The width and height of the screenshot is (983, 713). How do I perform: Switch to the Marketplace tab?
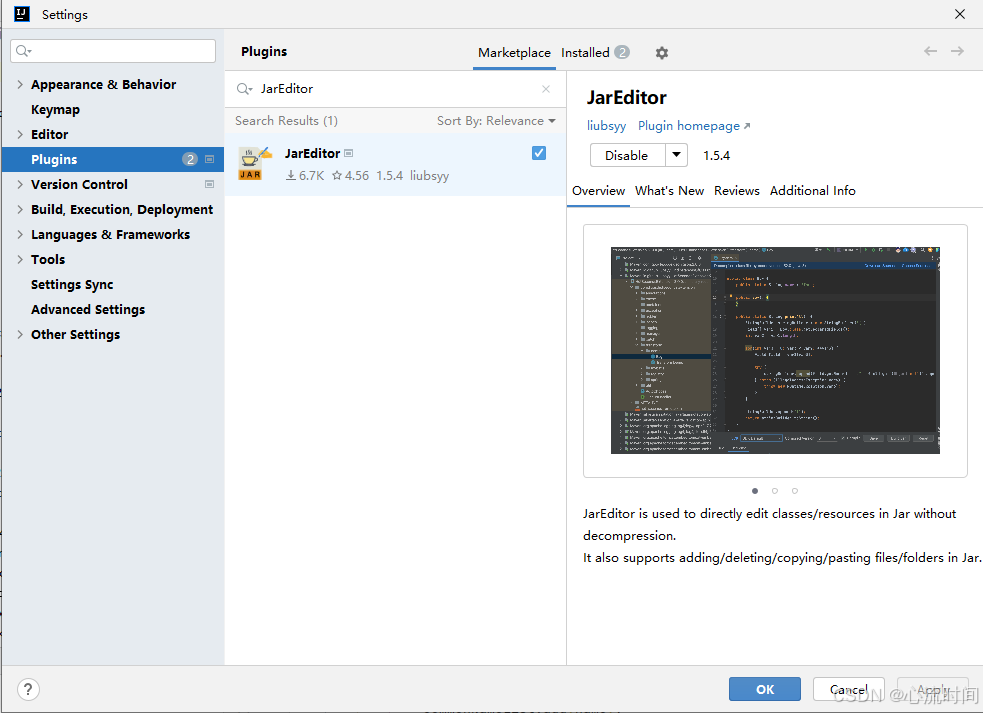514,53
